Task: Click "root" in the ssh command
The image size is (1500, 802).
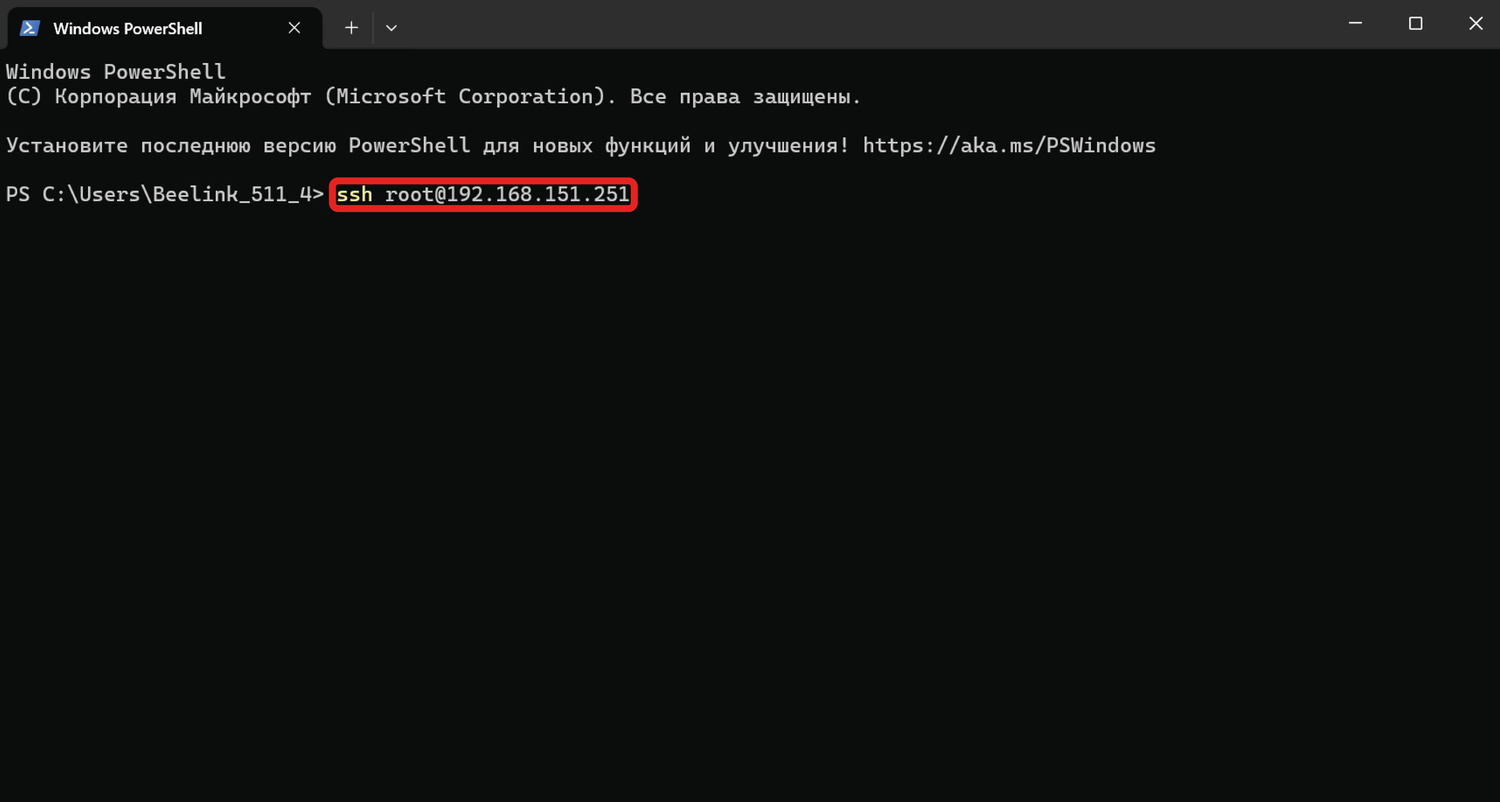Action: [x=409, y=194]
